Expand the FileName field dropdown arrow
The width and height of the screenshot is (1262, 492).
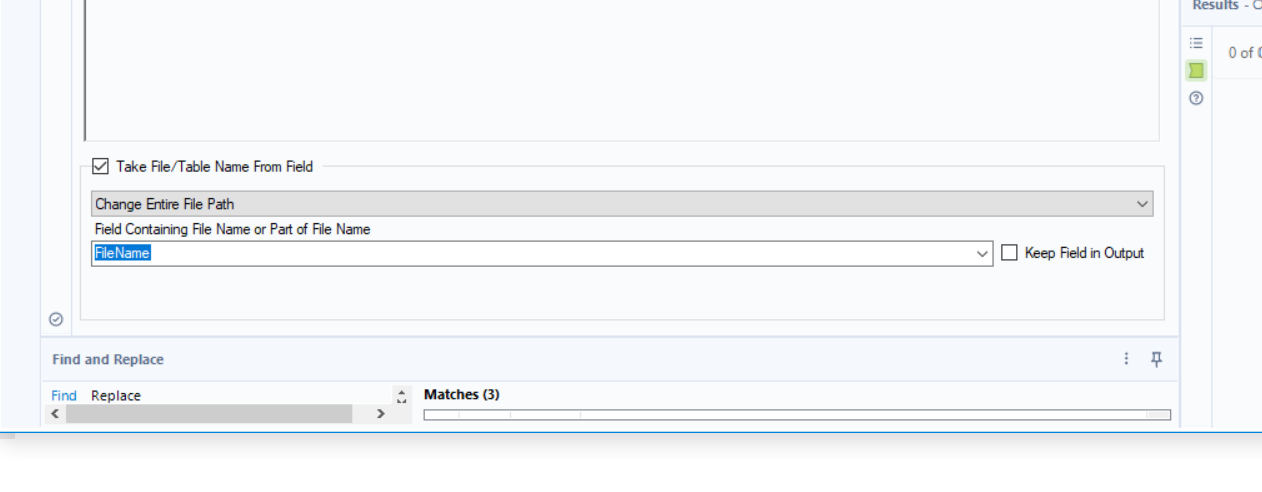coord(982,254)
